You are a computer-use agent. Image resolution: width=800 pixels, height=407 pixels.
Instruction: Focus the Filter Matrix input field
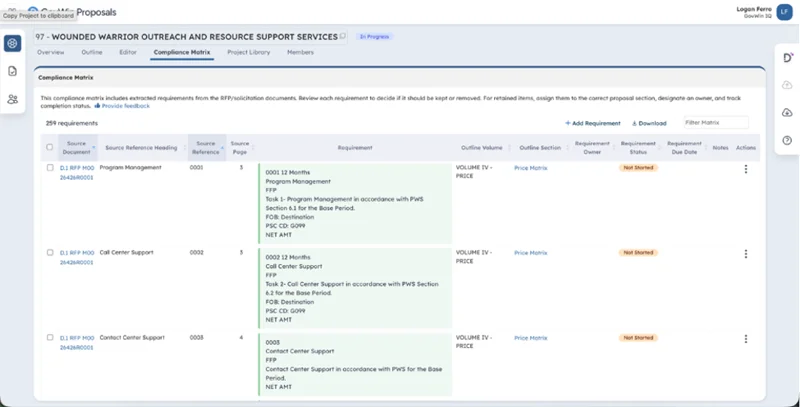coord(716,122)
